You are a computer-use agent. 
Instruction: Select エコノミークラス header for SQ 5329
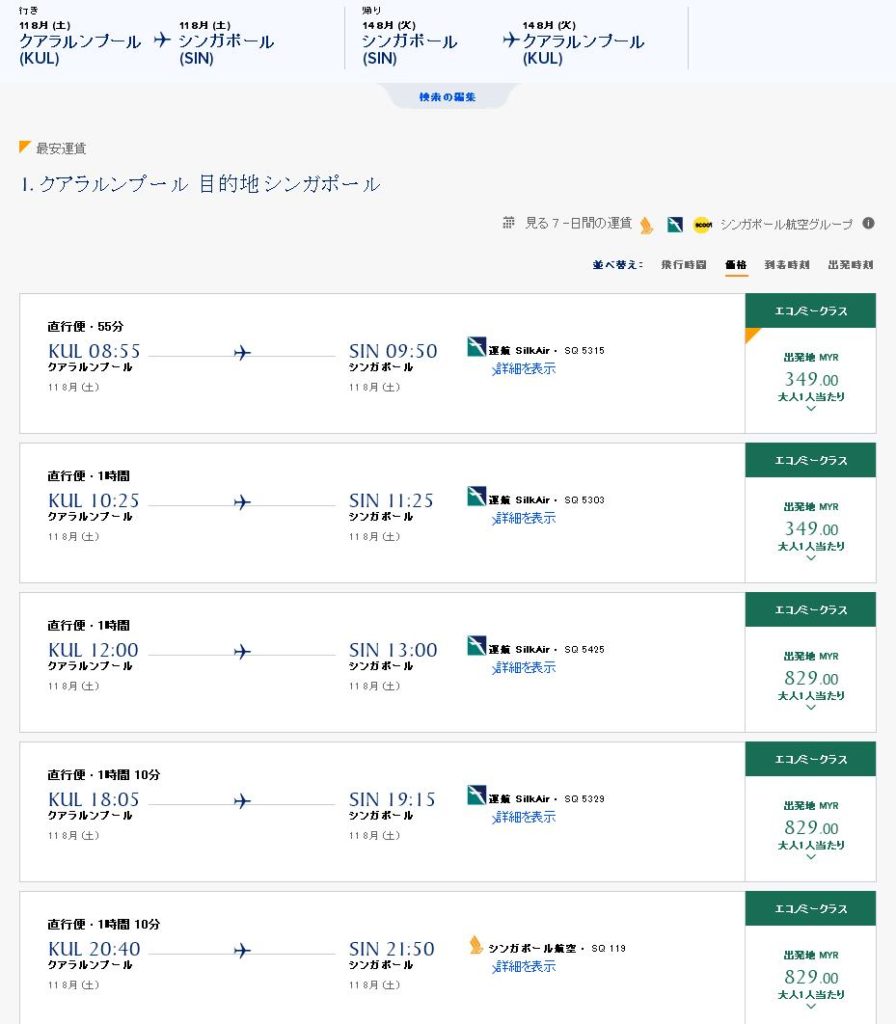point(810,760)
